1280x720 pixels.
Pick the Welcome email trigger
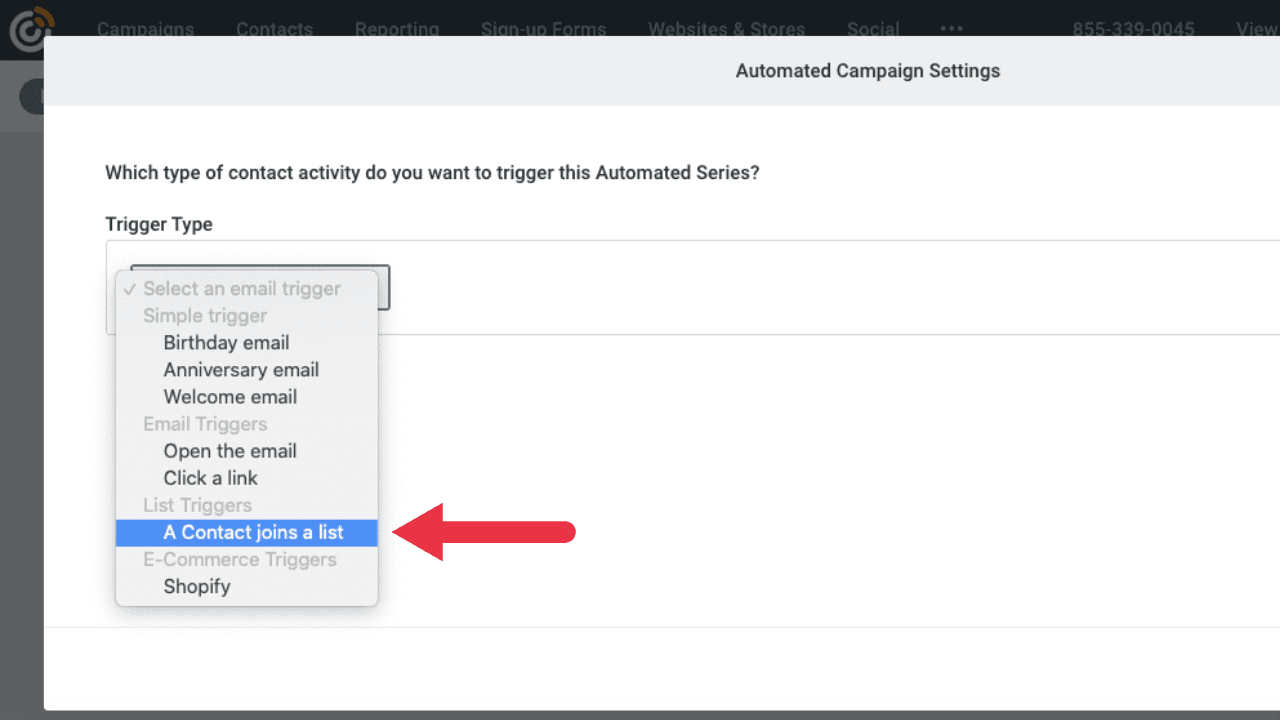(x=230, y=397)
